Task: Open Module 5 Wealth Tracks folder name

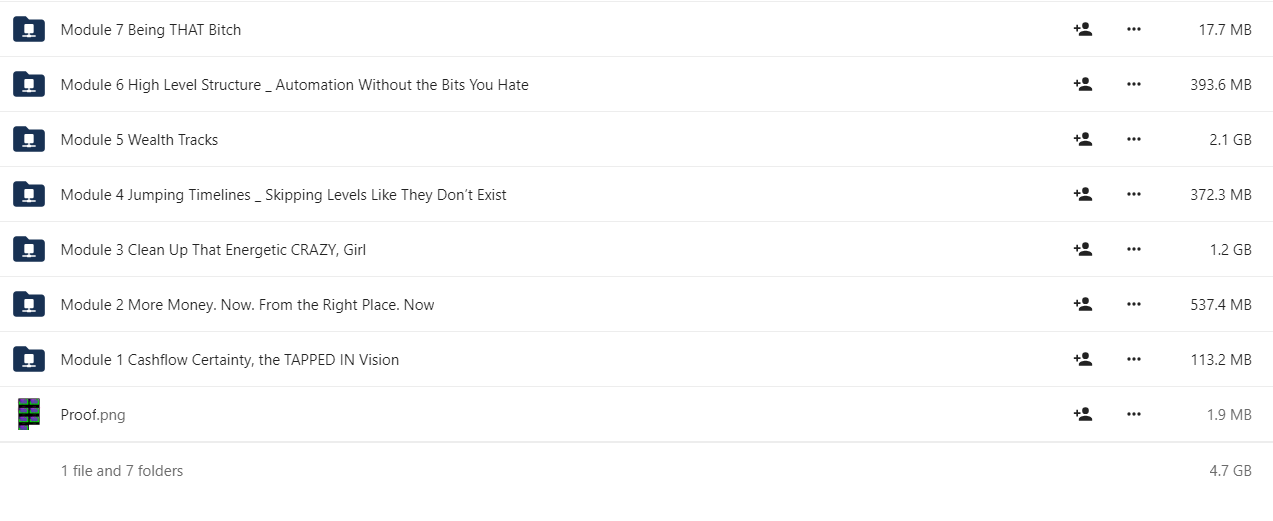Action: 139,140
